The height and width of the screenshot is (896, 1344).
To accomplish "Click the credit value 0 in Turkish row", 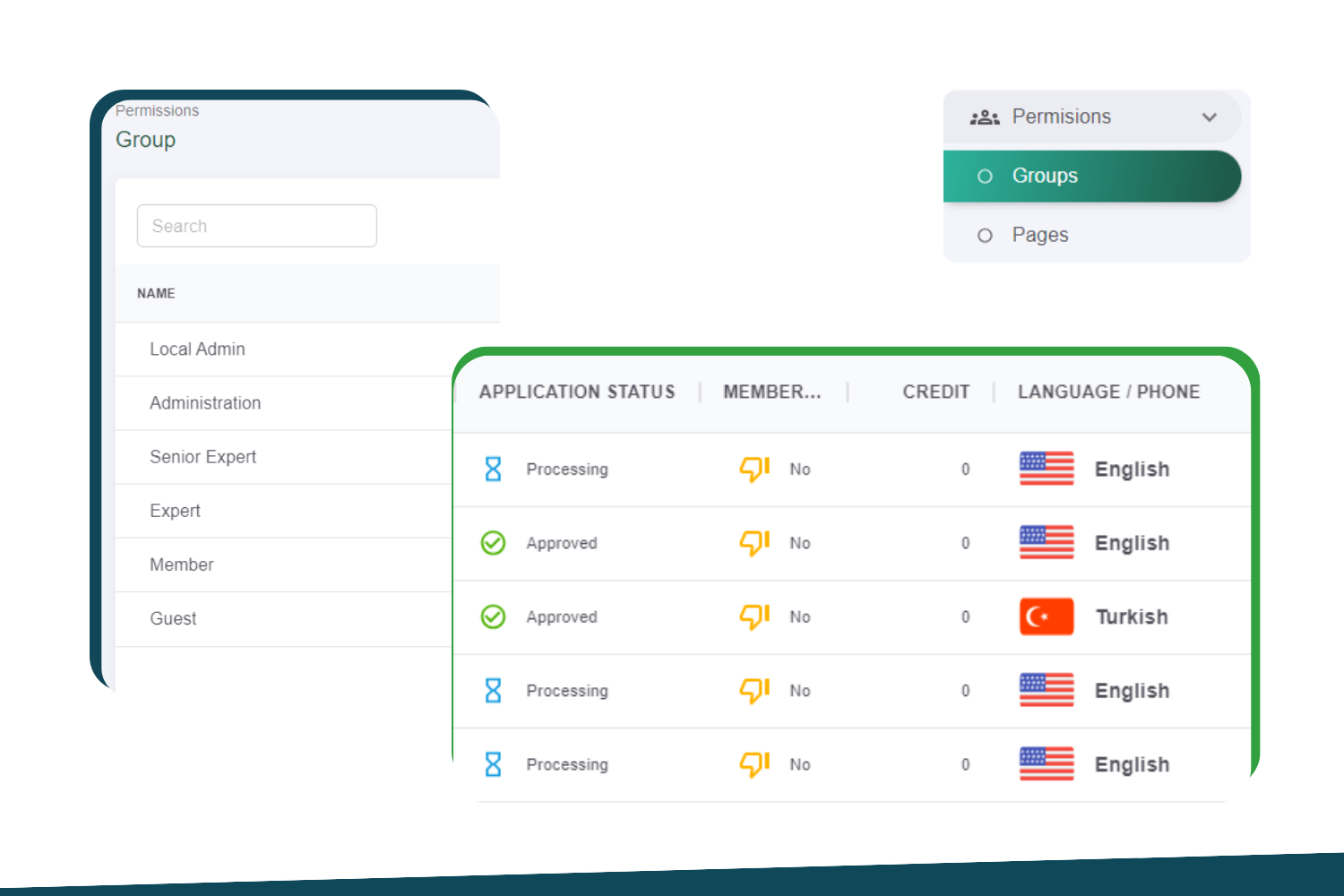I will pos(966,616).
